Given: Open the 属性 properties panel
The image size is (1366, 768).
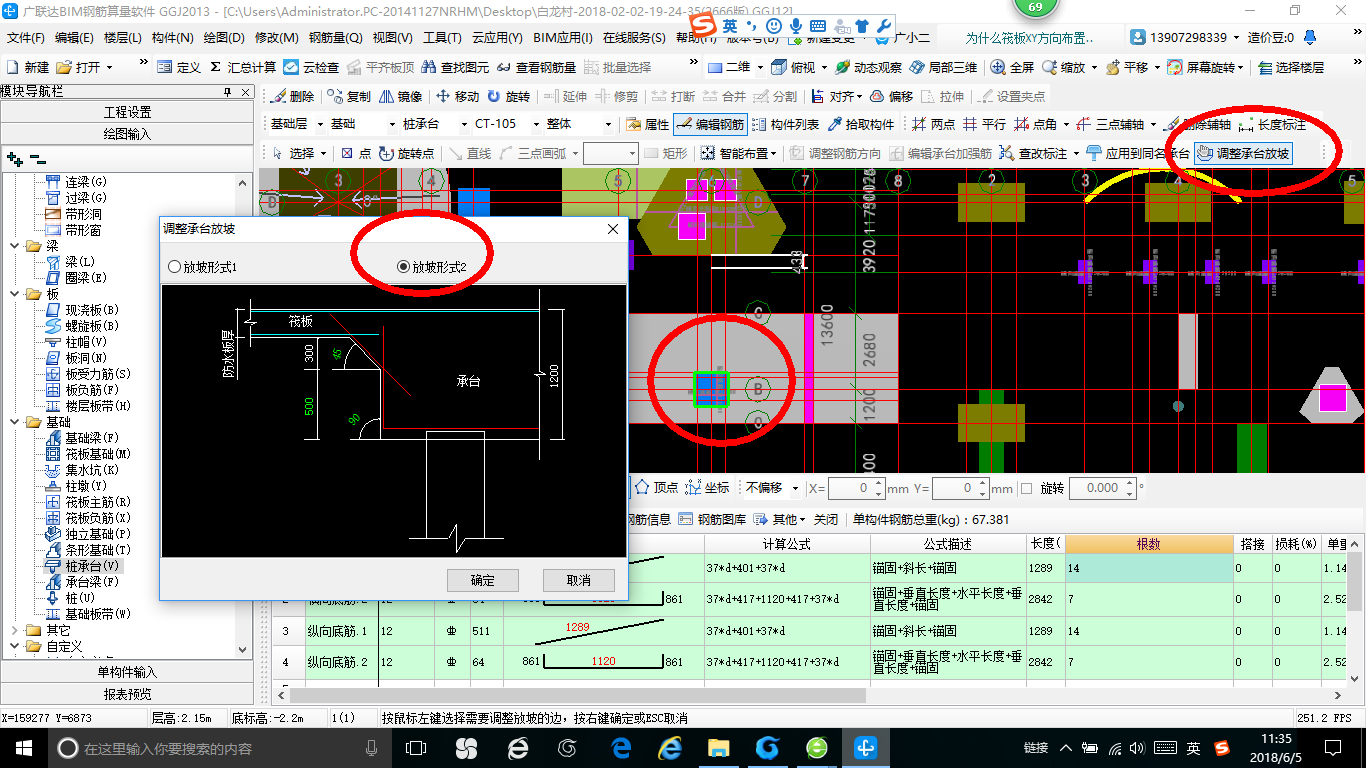Looking at the screenshot, I should click(647, 124).
